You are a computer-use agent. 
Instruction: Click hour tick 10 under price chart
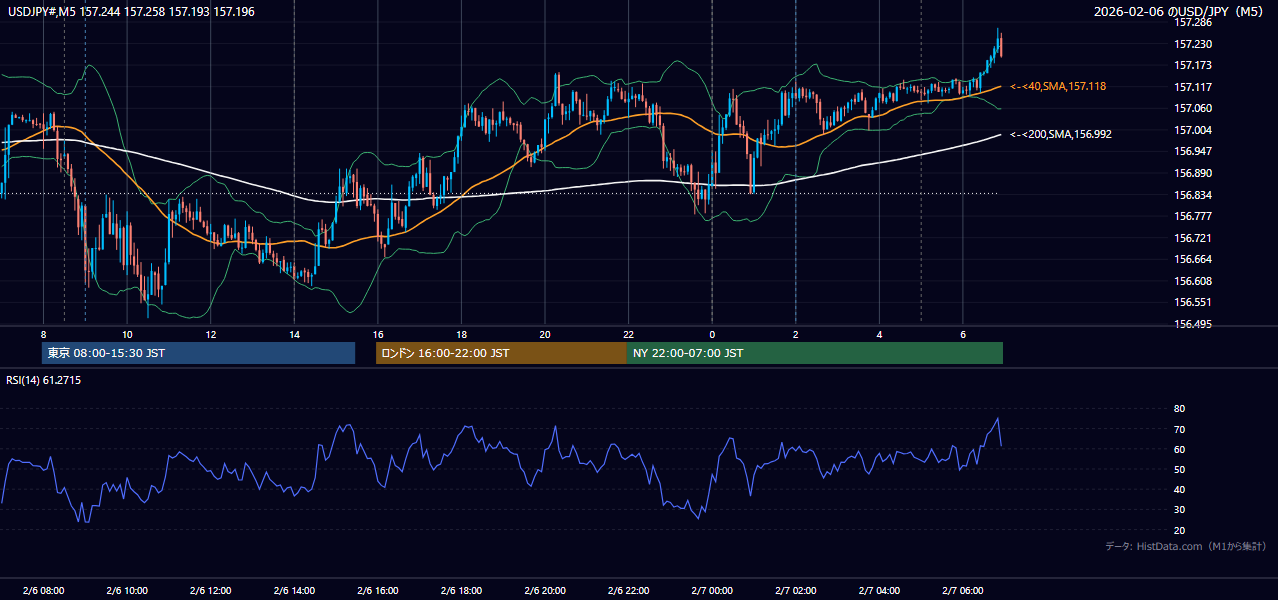point(127,334)
